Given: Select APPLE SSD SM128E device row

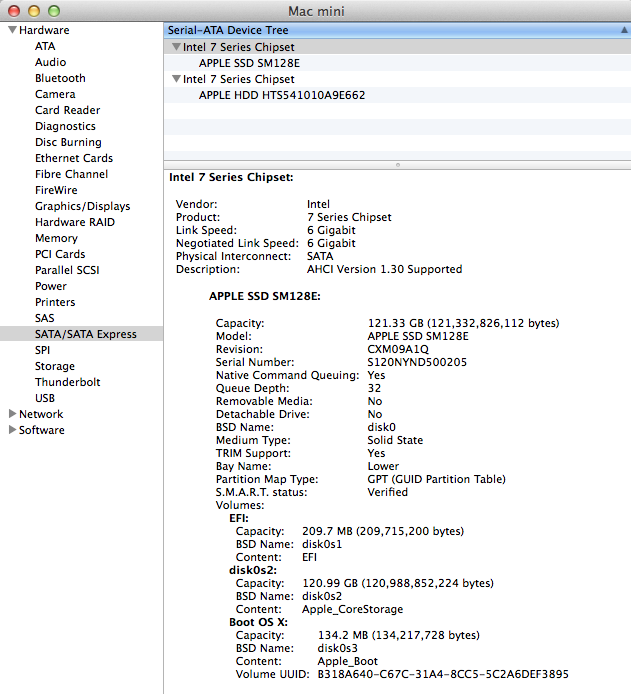Looking at the screenshot, I should [x=397, y=63].
